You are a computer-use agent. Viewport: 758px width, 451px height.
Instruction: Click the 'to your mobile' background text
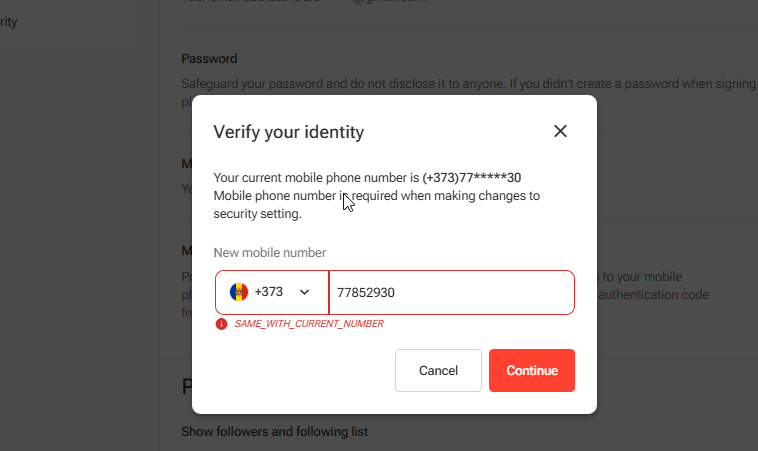click(x=640, y=276)
